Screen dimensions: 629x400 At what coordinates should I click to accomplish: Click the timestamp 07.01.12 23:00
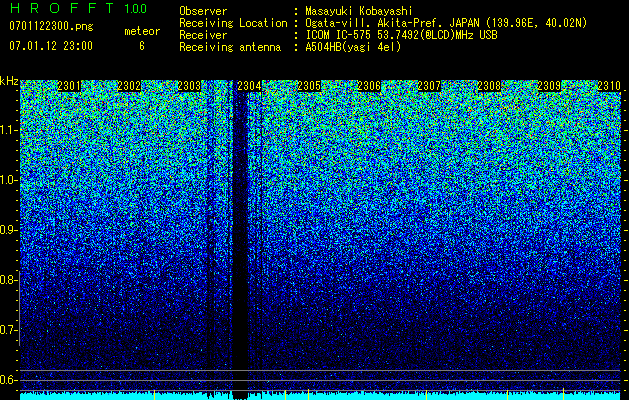tap(51, 46)
